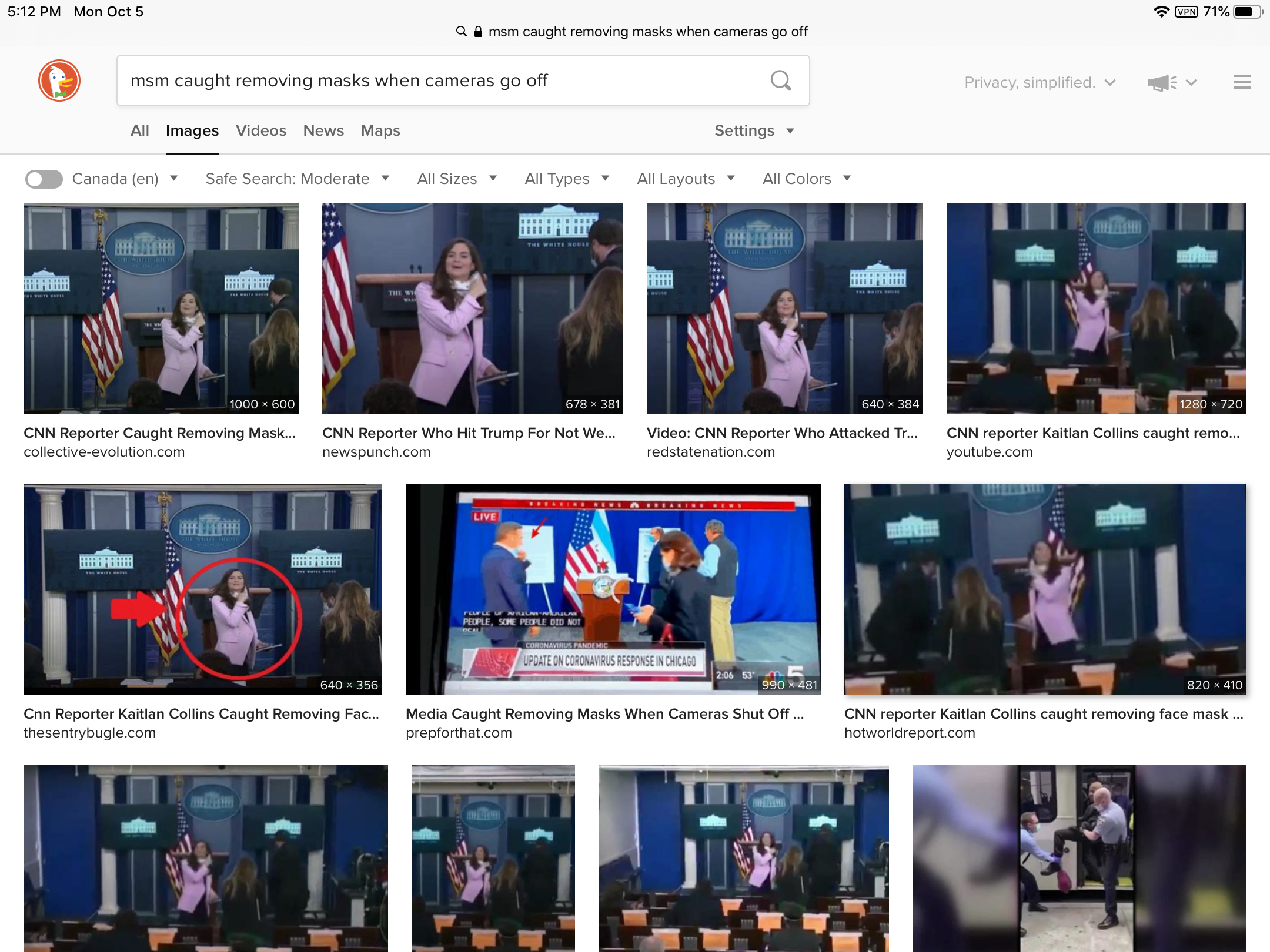Click the search magnifier button

[781, 81]
